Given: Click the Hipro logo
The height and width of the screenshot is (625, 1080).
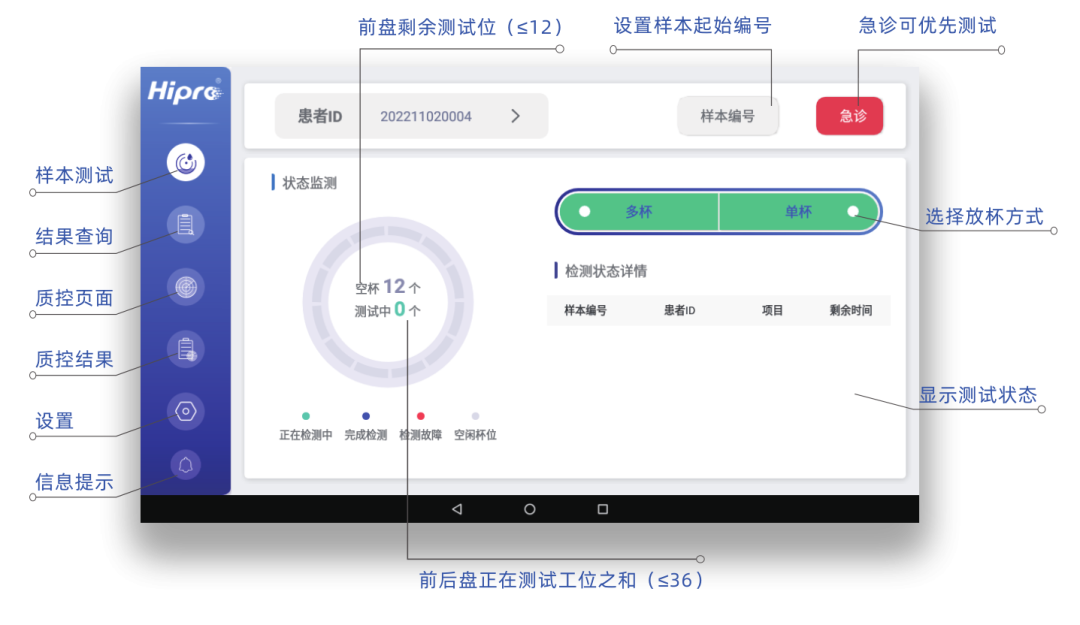Looking at the screenshot, I should (185, 91).
